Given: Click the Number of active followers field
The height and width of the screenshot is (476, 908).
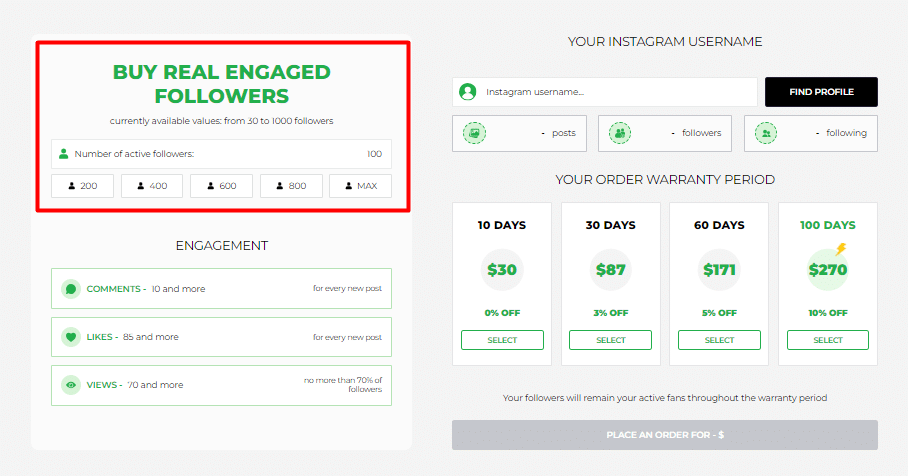Looking at the screenshot, I should click(221, 154).
